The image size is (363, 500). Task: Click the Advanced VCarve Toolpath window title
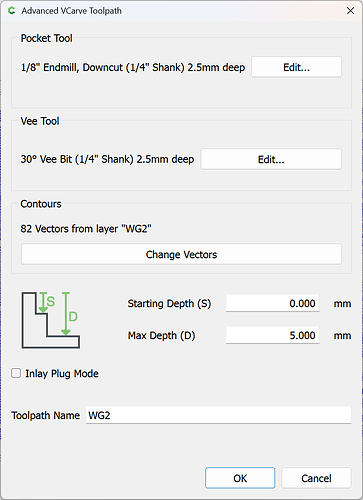pos(71,11)
